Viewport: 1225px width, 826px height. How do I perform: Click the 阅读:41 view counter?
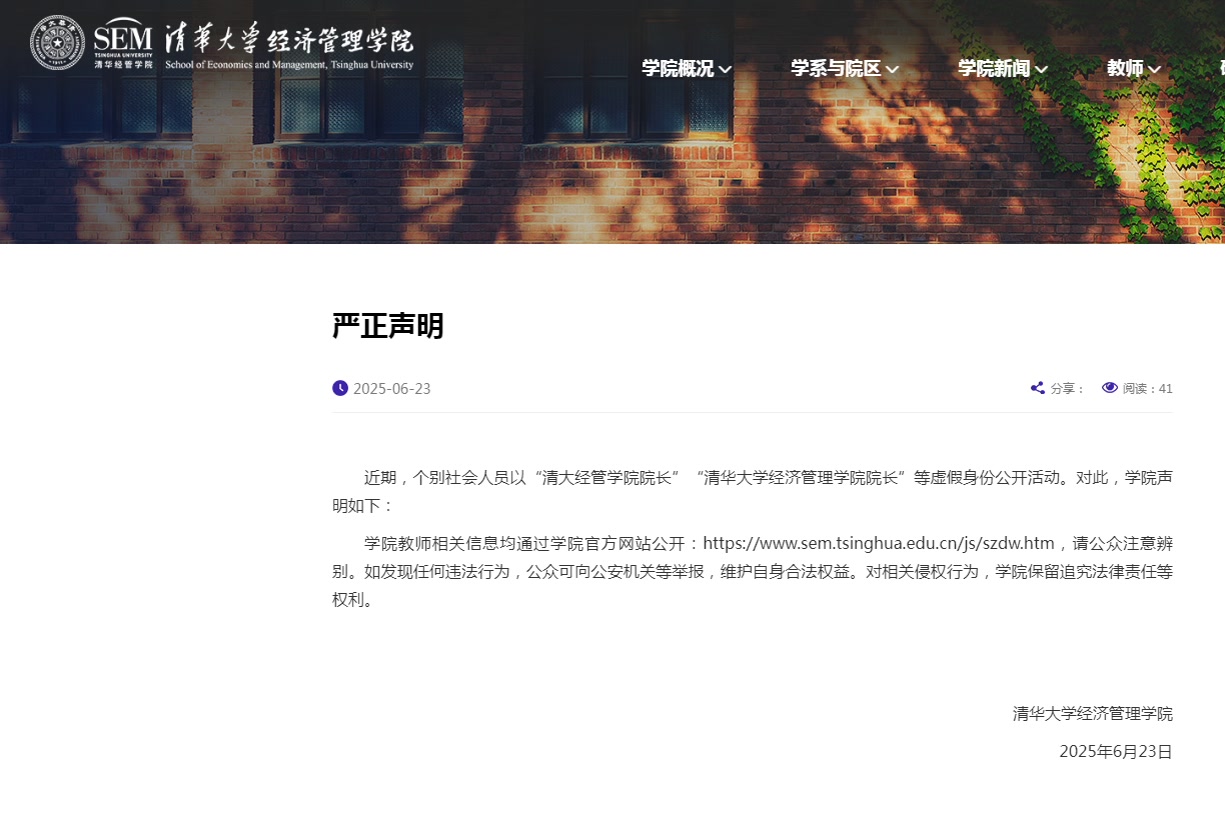(x=1147, y=389)
